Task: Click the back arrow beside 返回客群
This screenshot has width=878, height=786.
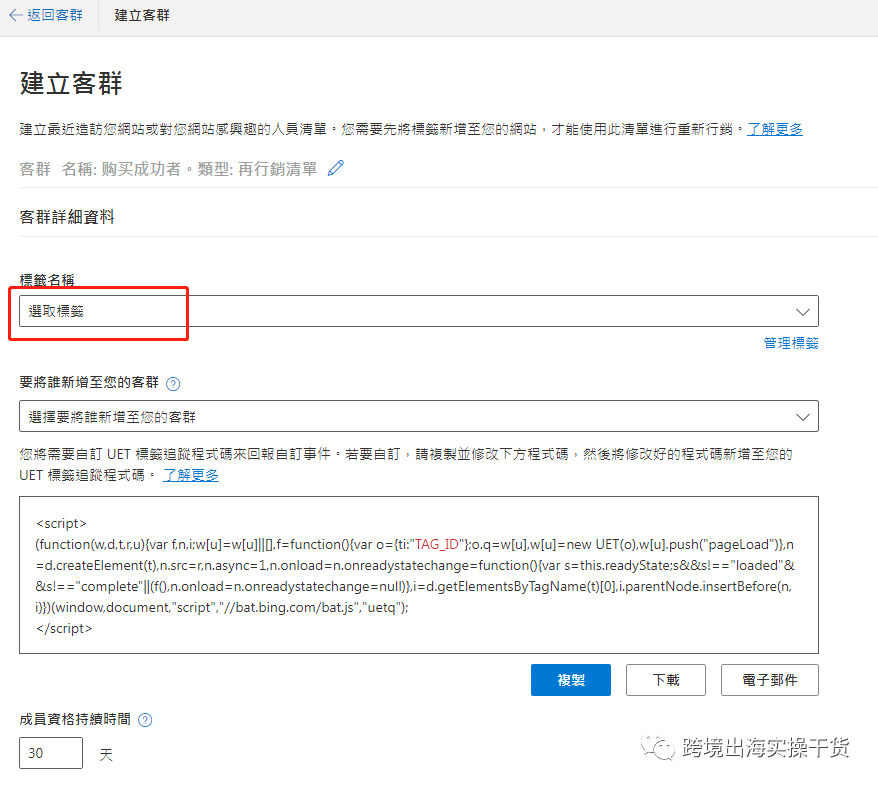Action: pos(12,15)
